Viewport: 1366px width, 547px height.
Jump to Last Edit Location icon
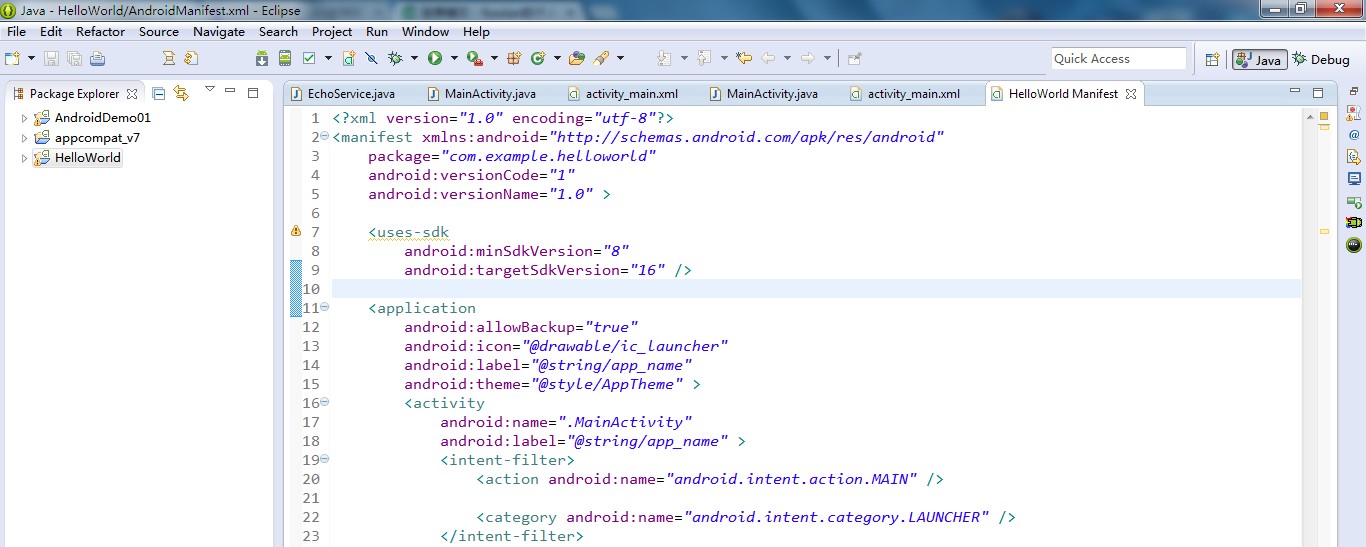[743, 59]
